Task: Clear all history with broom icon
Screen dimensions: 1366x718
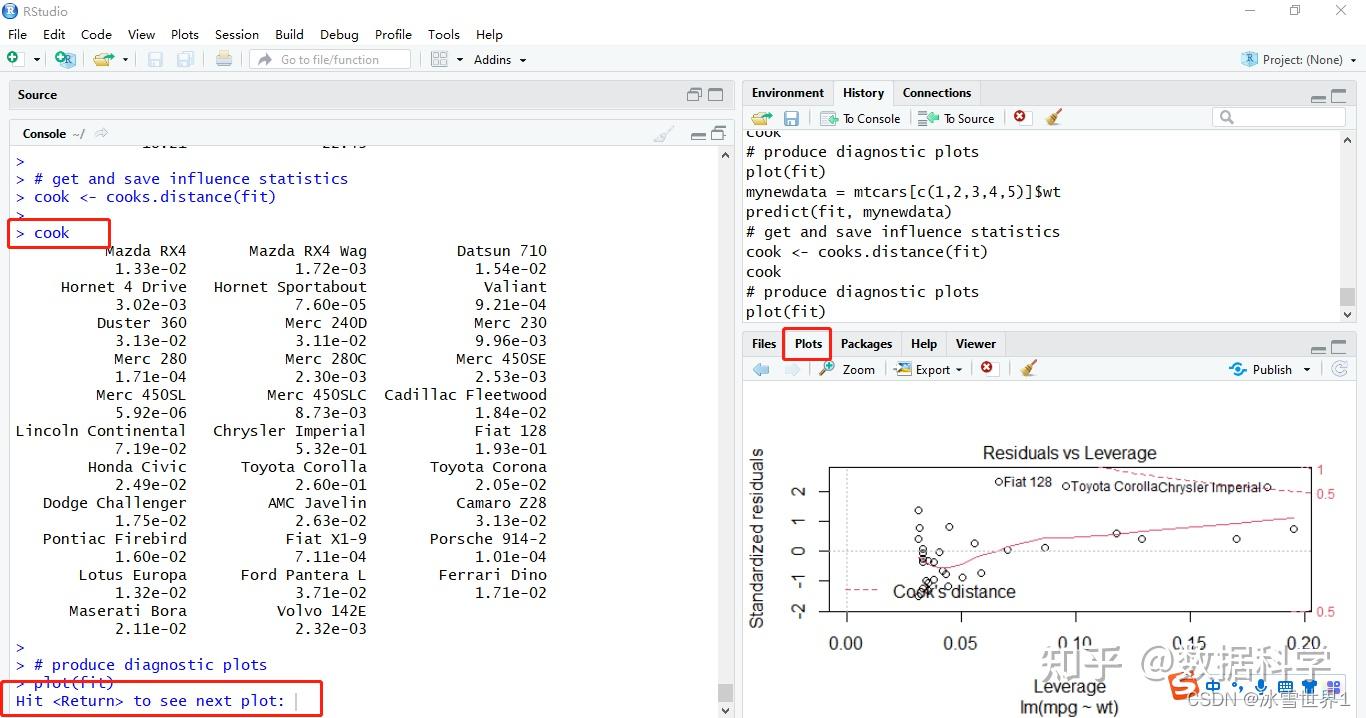Action: click(1053, 117)
